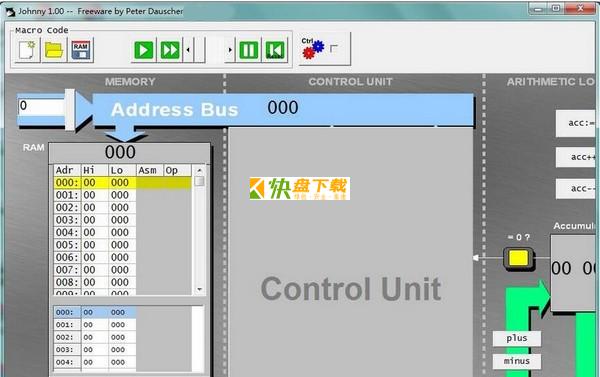
Task: Click the RAM table scroll down arrow
Action: pos(199,289)
